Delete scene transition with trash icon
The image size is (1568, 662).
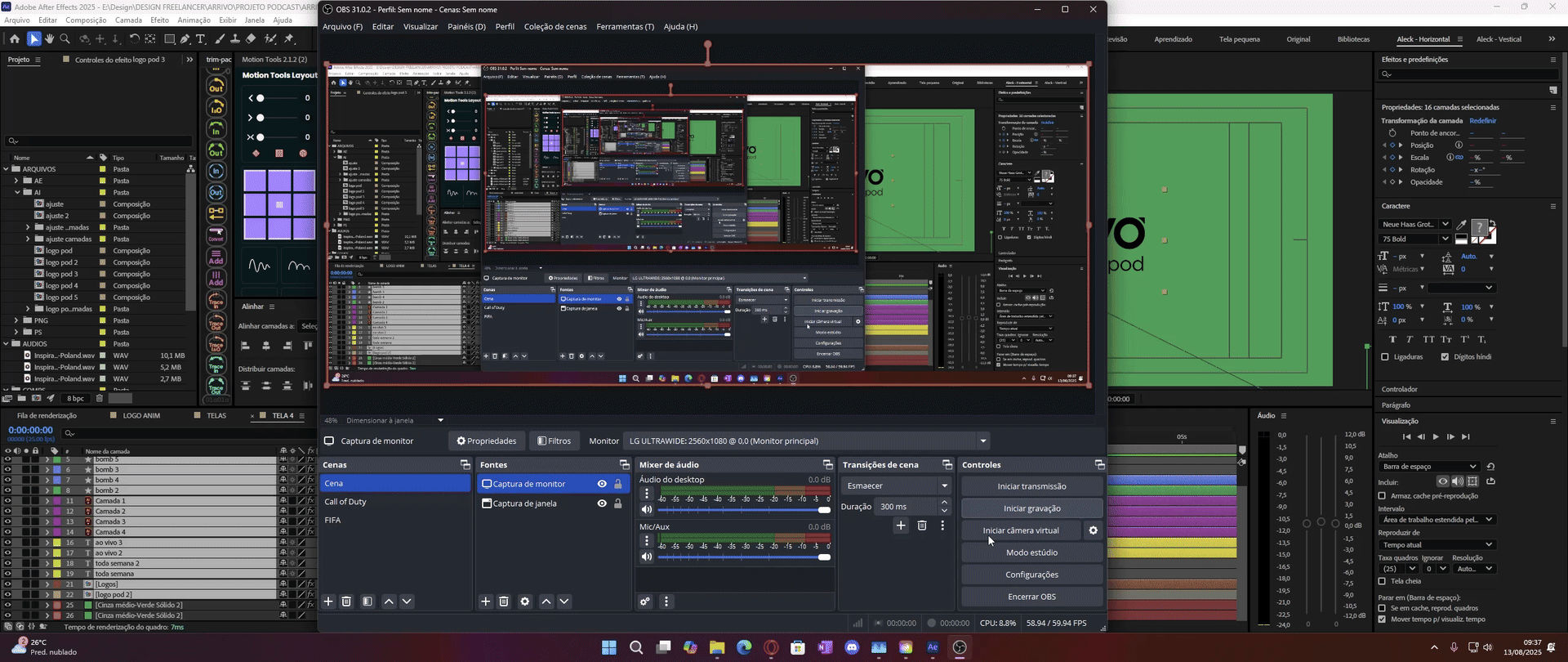point(922,526)
